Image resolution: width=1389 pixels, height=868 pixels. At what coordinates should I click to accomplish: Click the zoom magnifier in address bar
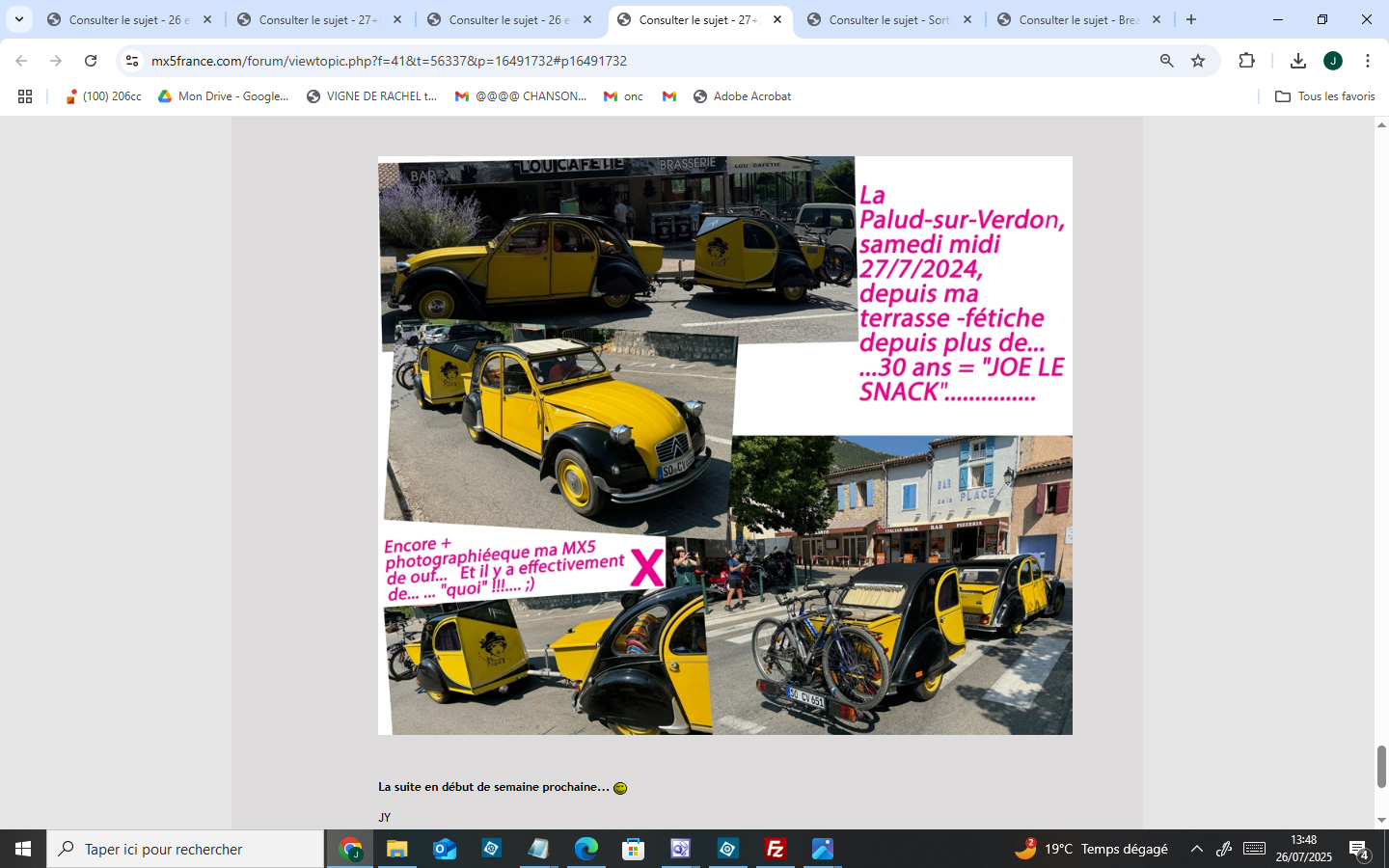[1167, 61]
